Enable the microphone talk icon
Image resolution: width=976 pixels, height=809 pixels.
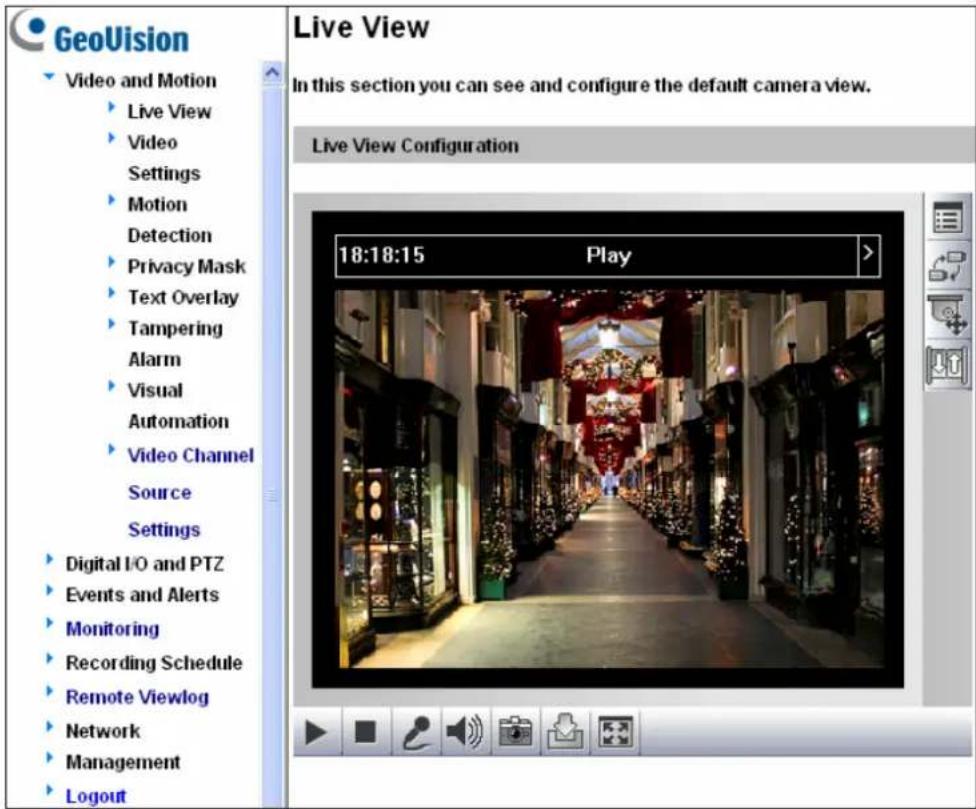click(x=416, y=732)
